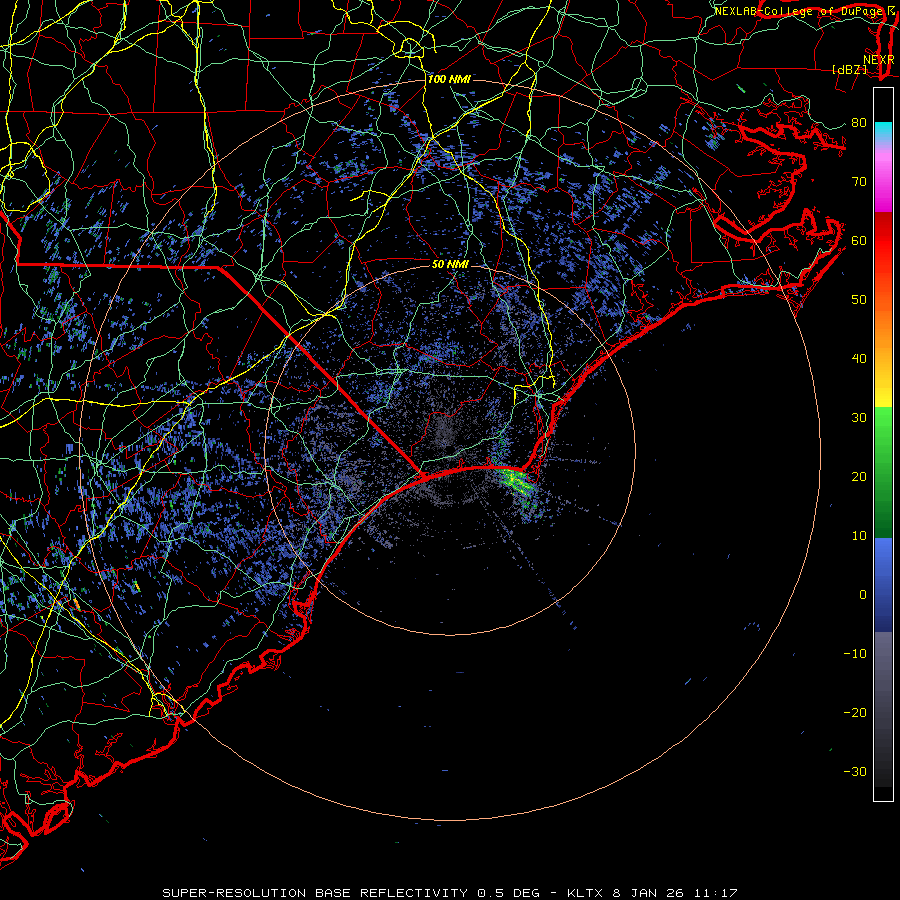Screen dimensions: 900x900
Task: Pick the yellow segment of the color bar
Action: coord(883,390)
